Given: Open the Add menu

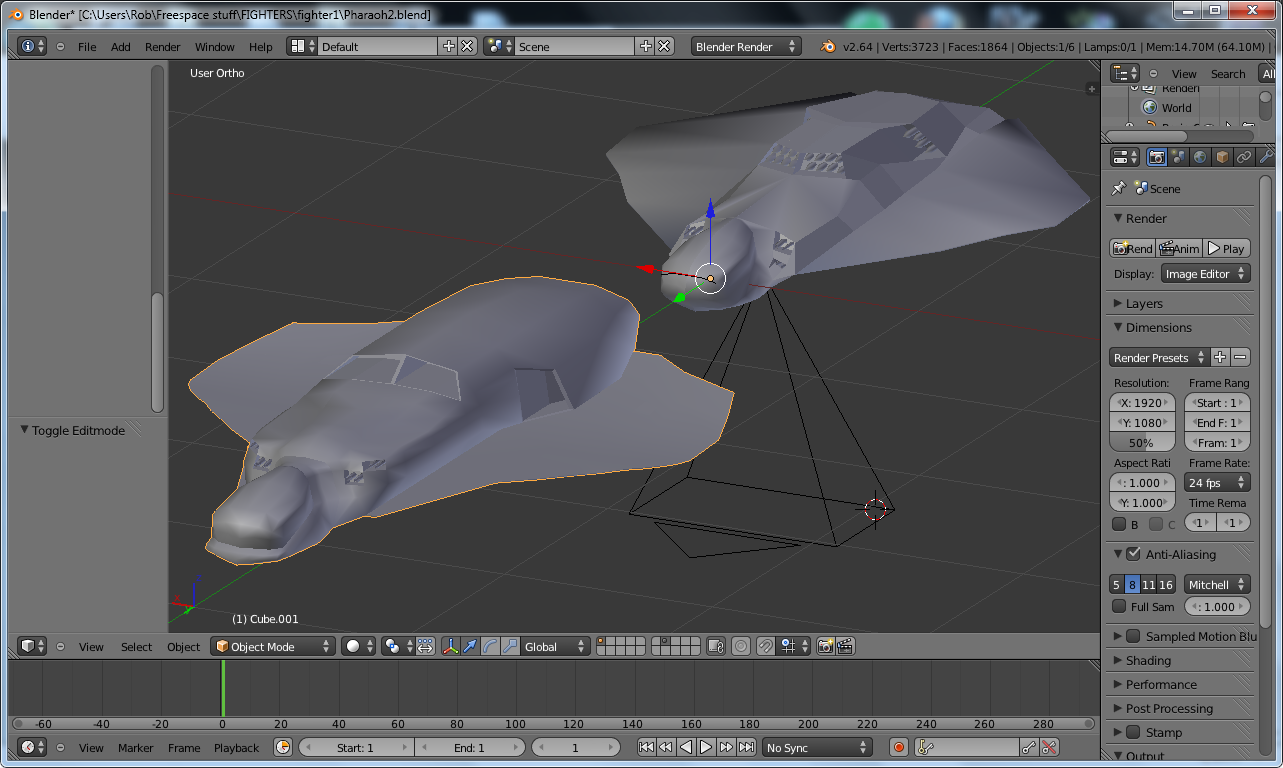Looking at the screenshot, I should (120, 46).
